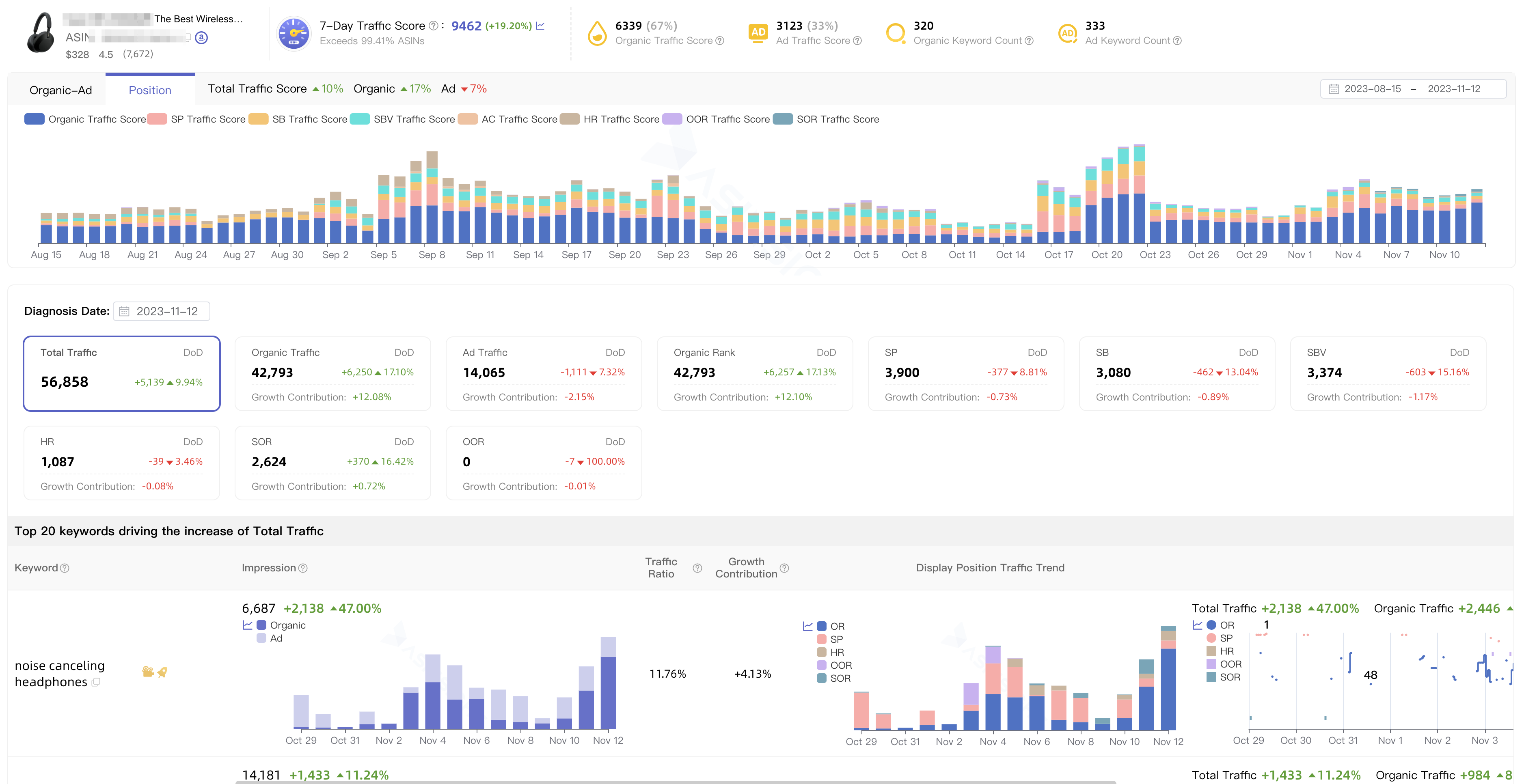Toggle OOR Traffic Score legend series

(x=717, y=119)
